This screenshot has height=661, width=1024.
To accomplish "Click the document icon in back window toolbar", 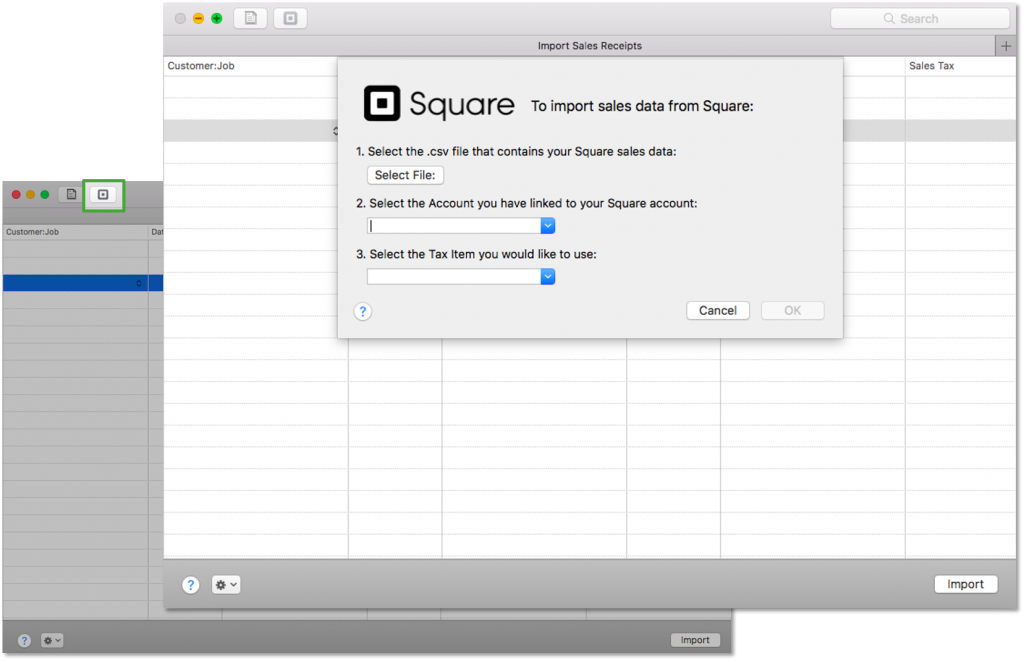I will (x=71, y=194).
